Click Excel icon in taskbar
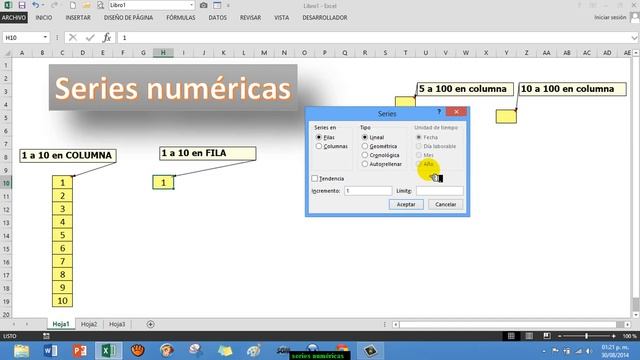This screenshot has width=640, height=360. 109,351
